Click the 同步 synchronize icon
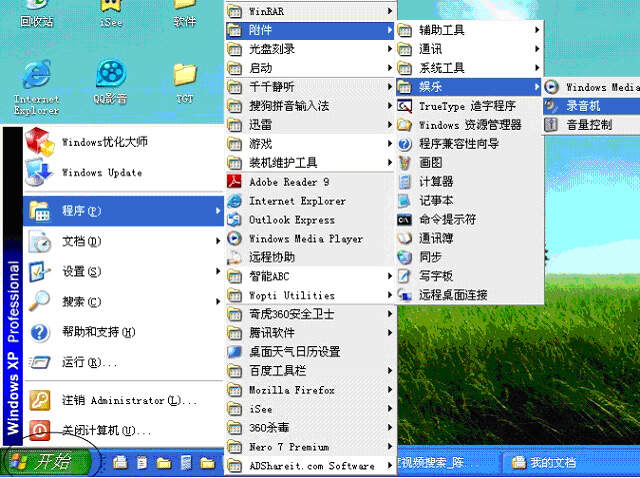640x478 pixels. click(x=404, y=257)
